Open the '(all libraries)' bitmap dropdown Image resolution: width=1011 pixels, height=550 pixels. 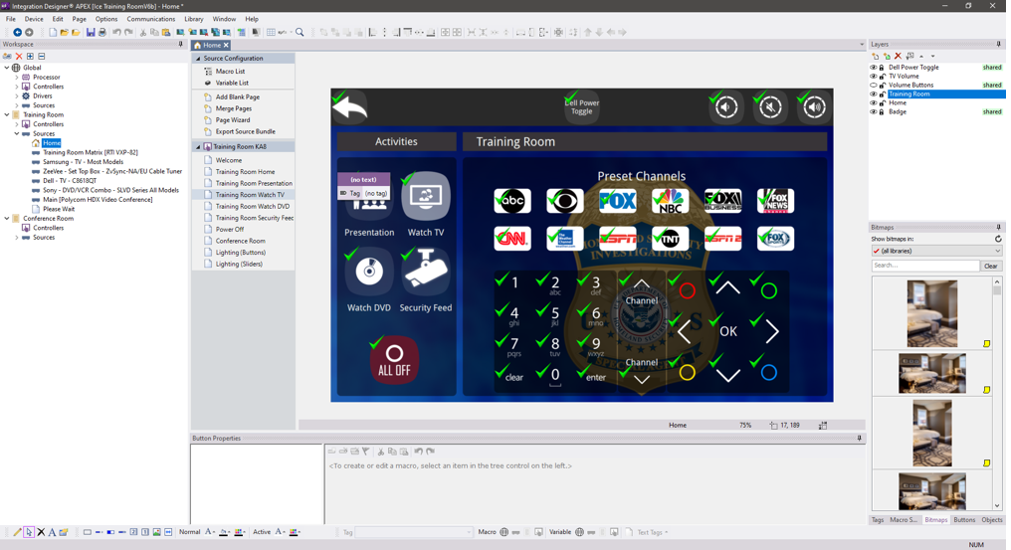936,251
